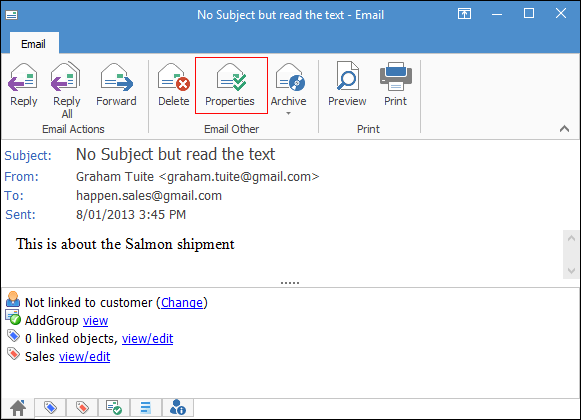Open the list lines footer tab

coord(146,408)
